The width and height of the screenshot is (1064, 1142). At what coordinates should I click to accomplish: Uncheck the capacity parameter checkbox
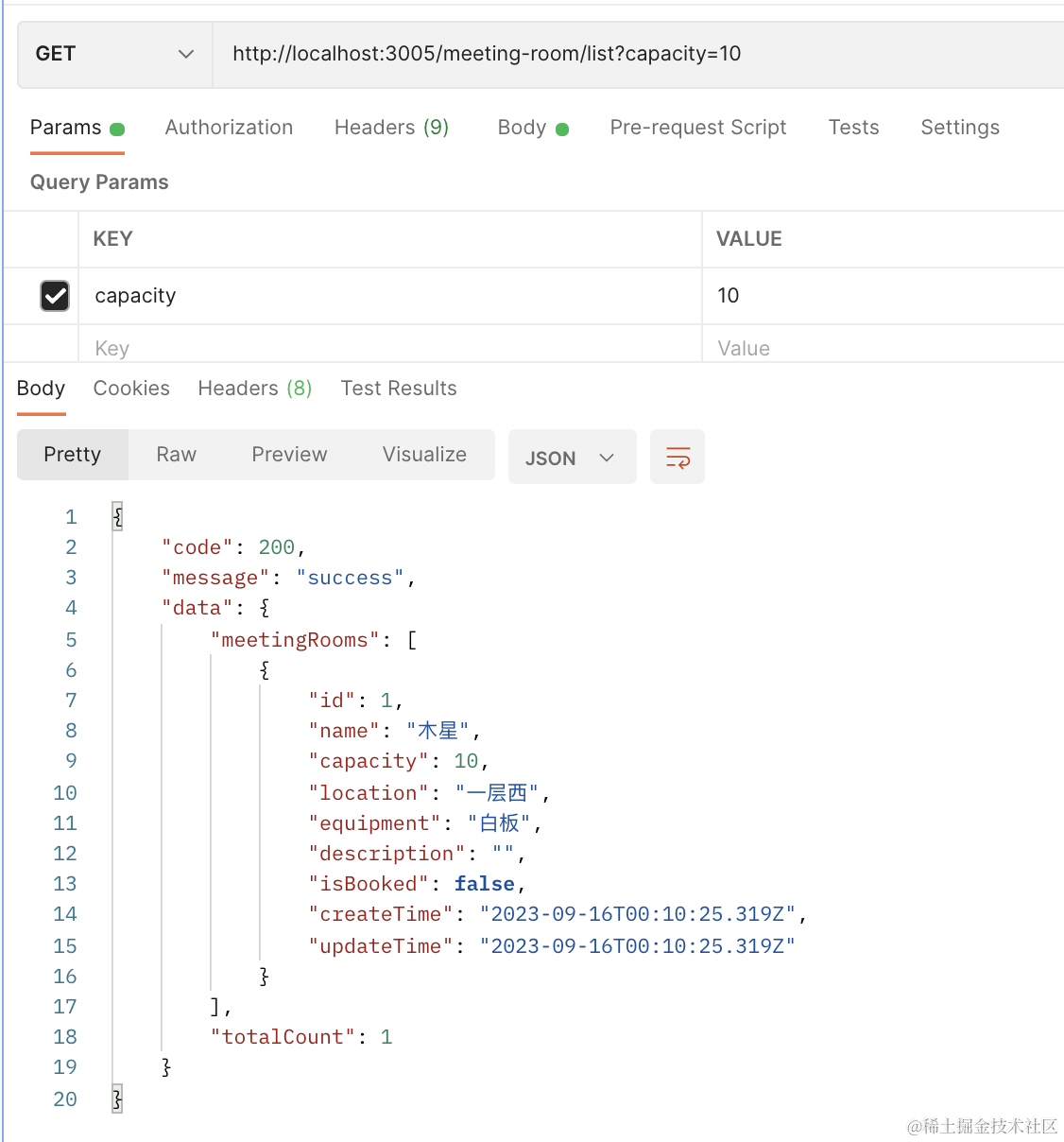[55, 296]
